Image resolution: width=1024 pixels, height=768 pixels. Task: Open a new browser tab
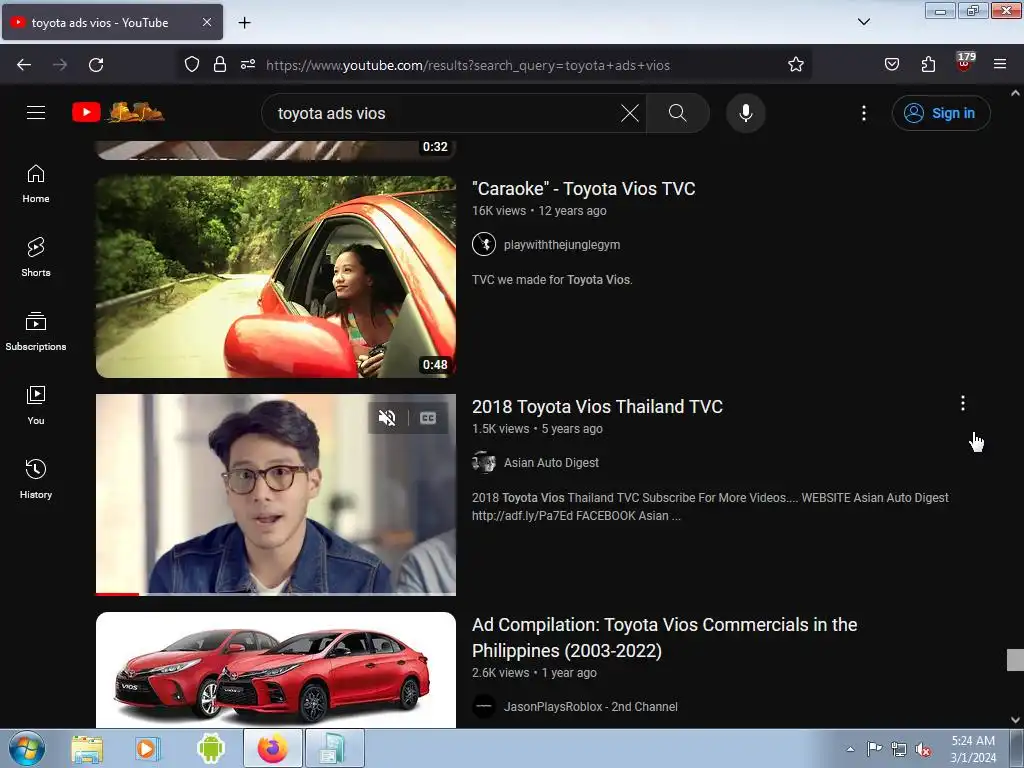pyautogui.click(x=244, y=23)
